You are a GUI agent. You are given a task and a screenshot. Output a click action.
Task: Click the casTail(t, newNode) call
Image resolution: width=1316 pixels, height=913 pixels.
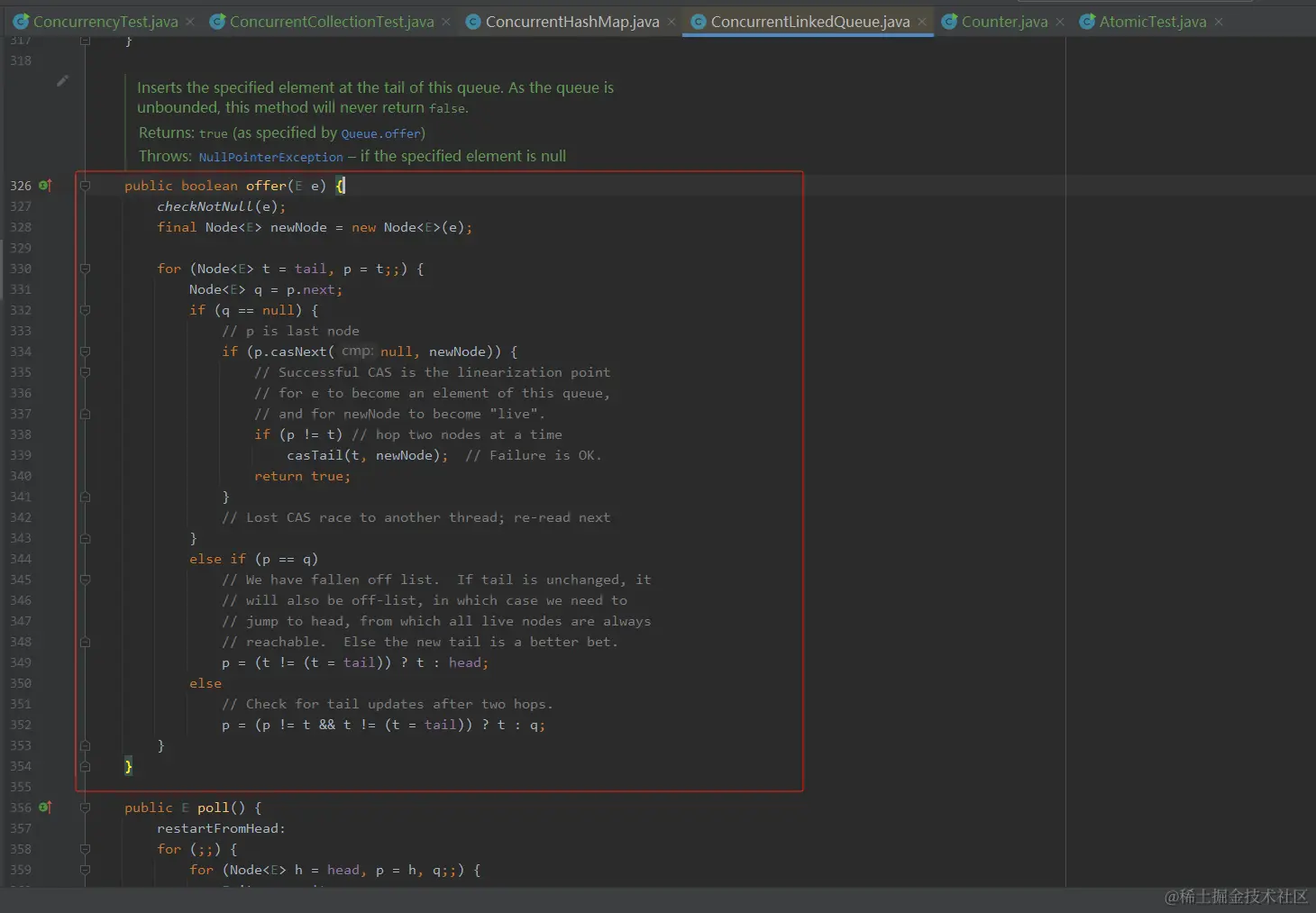coord(368,455)
